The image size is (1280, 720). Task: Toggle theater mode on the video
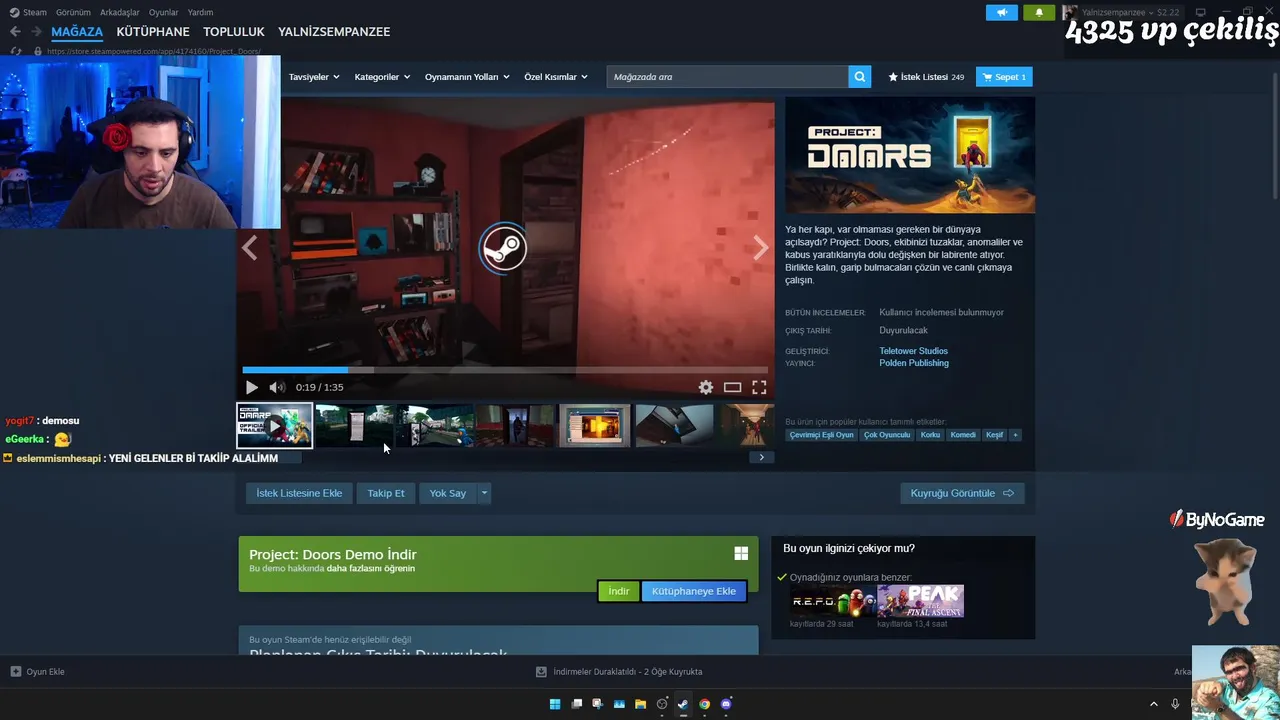(x=733, y=388)
